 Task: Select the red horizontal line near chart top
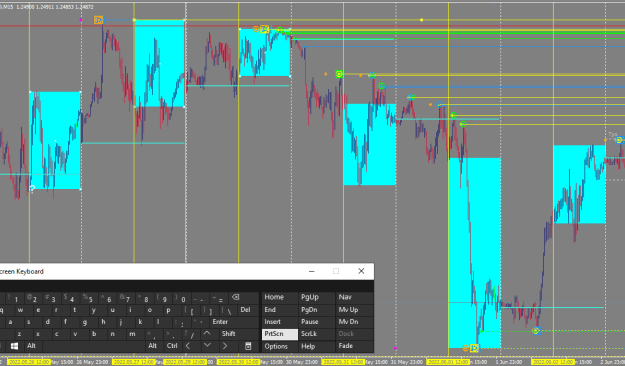point(312,26)
